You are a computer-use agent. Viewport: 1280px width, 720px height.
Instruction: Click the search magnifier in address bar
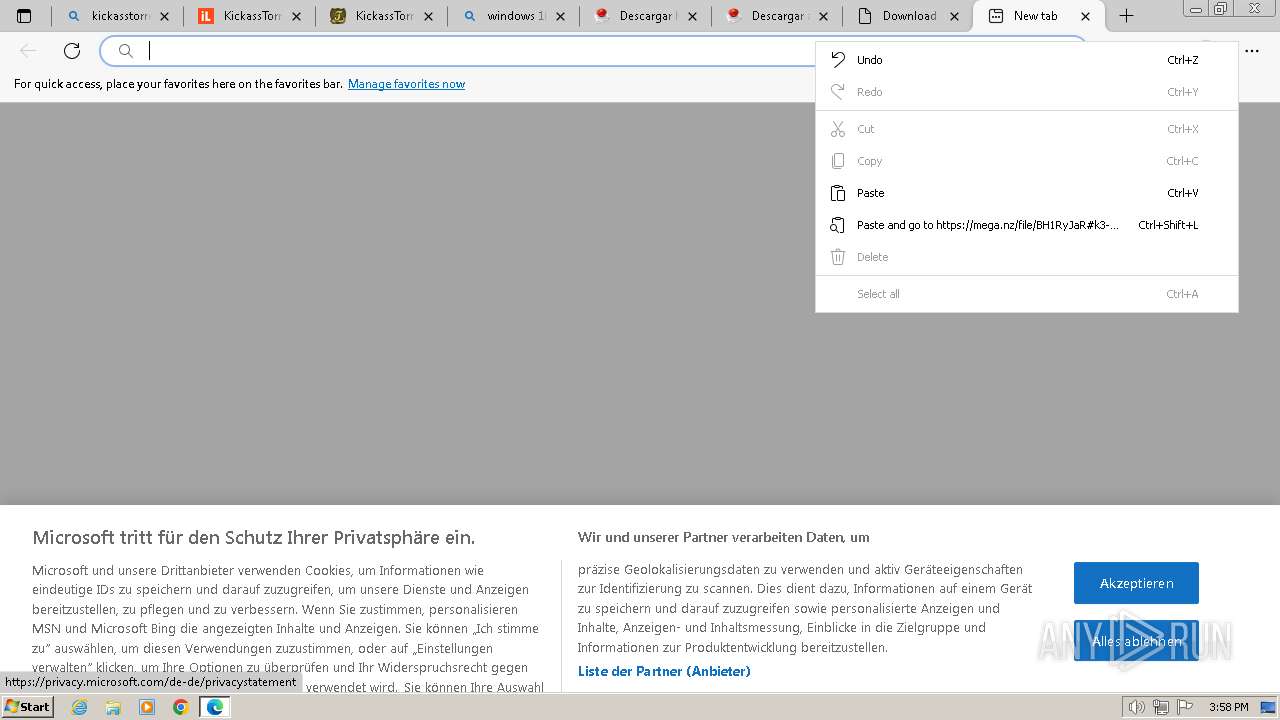point(126,51)
